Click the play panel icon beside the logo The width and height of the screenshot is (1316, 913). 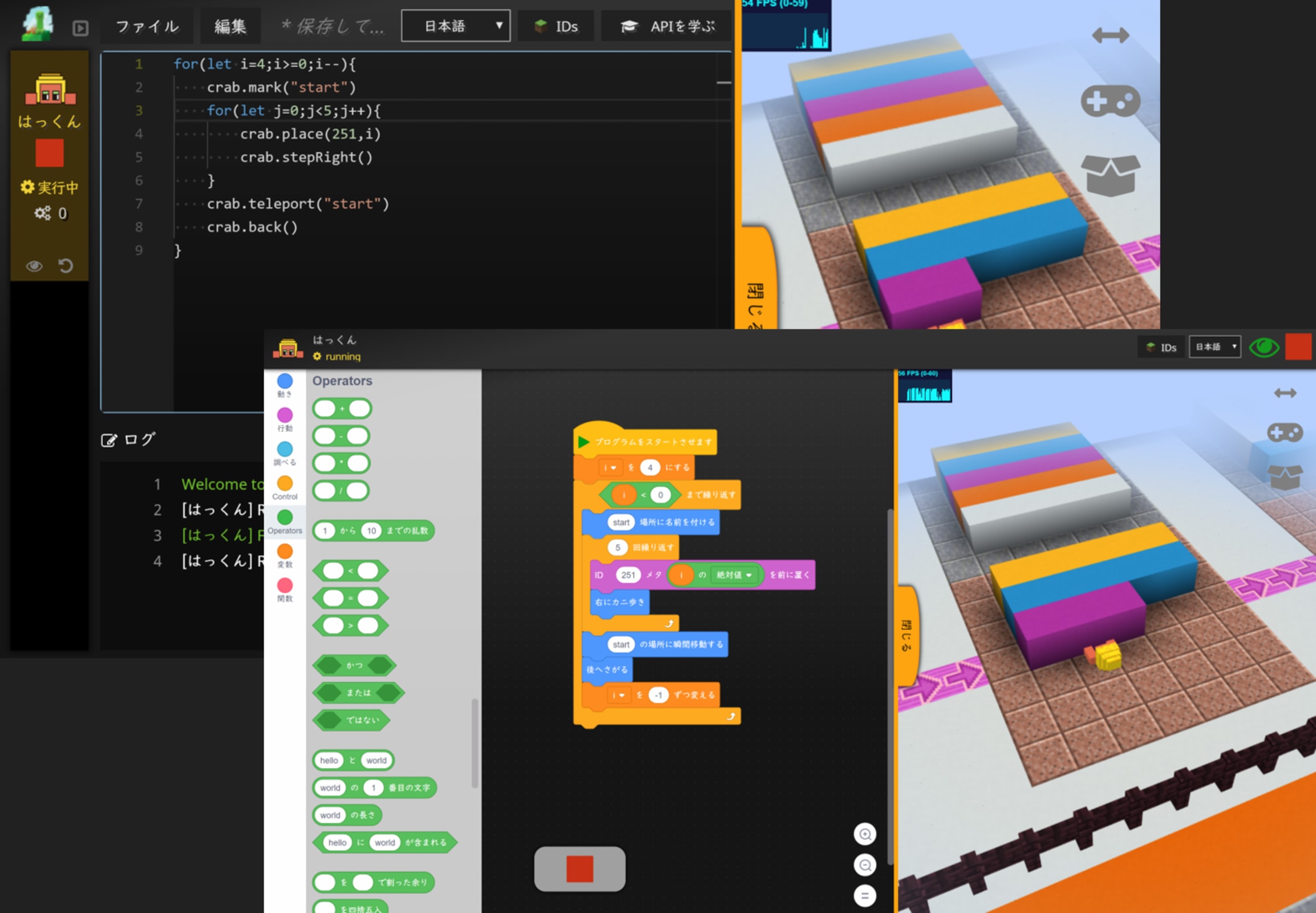click(80, 27)
